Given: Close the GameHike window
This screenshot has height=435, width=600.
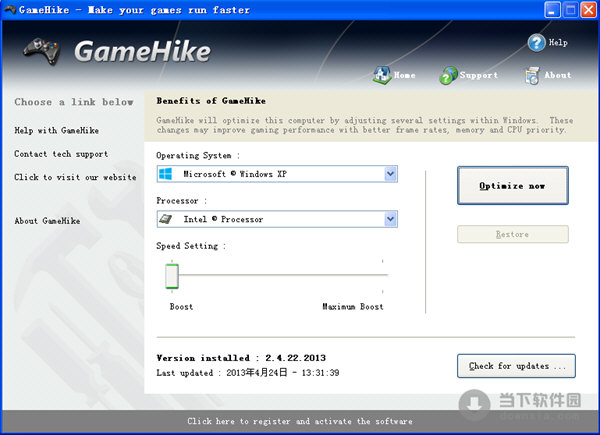Looking at the screenshot, I should (x=589, y=10).
